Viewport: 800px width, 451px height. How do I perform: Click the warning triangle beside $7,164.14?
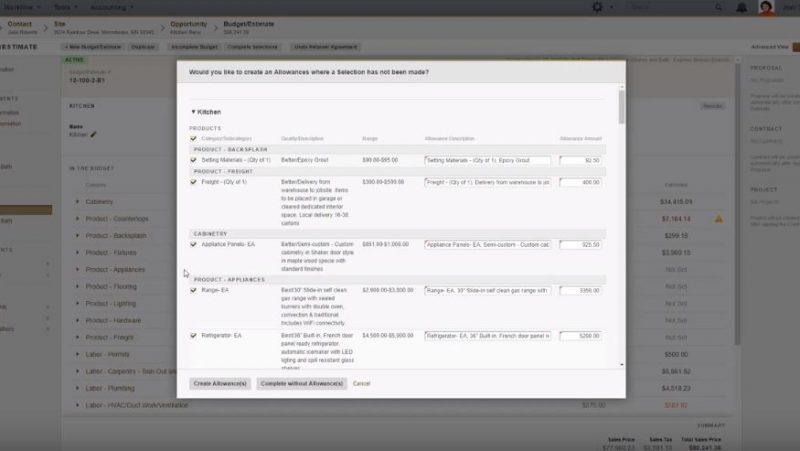(x=718, y=218)
